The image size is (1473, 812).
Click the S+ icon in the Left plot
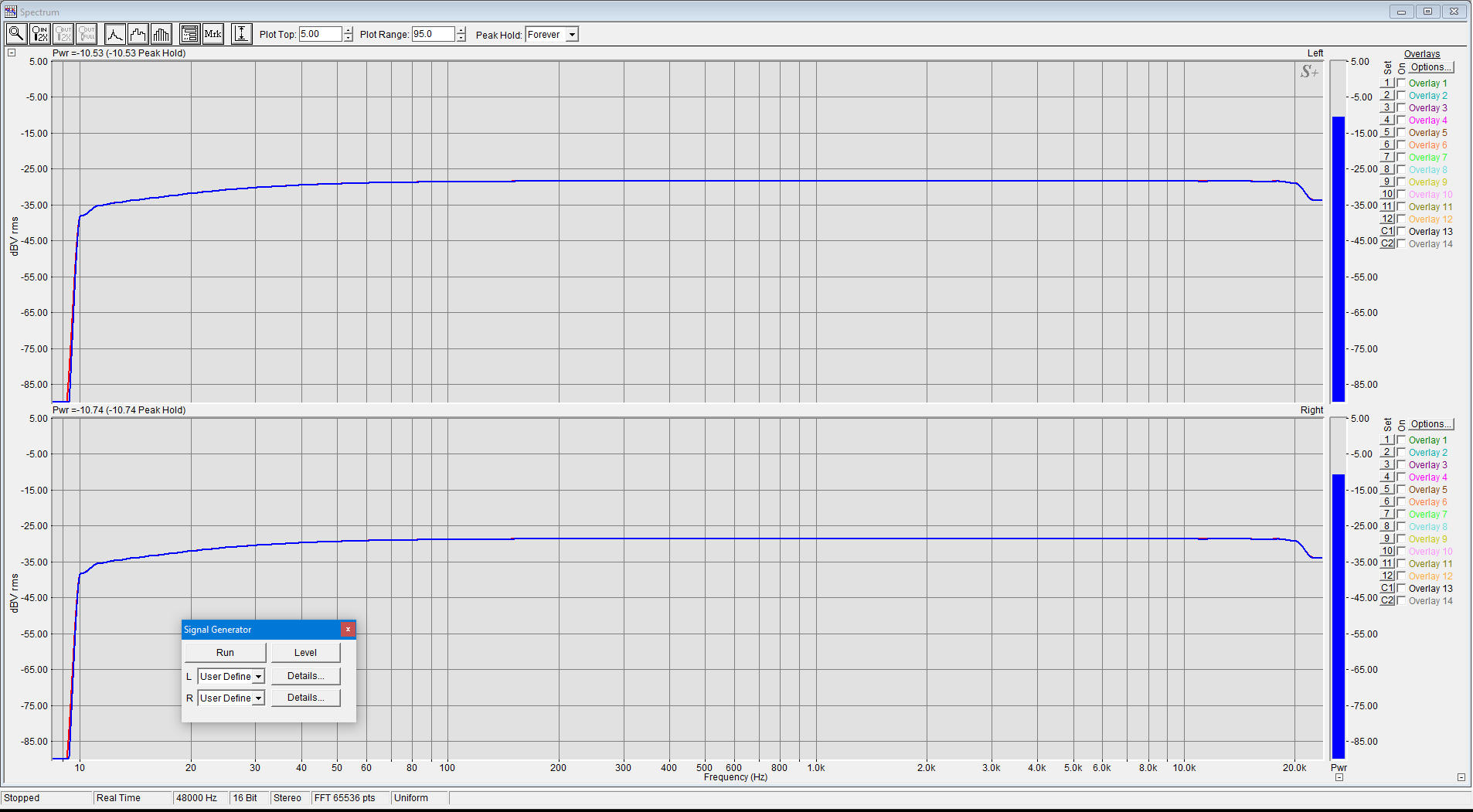pos(1309,72)
